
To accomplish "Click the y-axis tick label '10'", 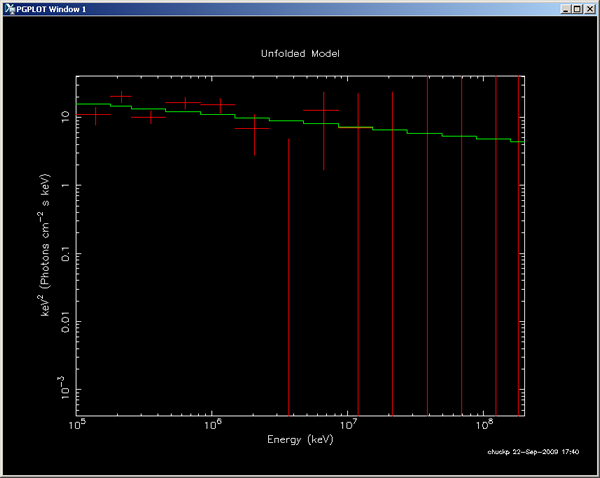I will pyautogui.click(x=65, y=116).
